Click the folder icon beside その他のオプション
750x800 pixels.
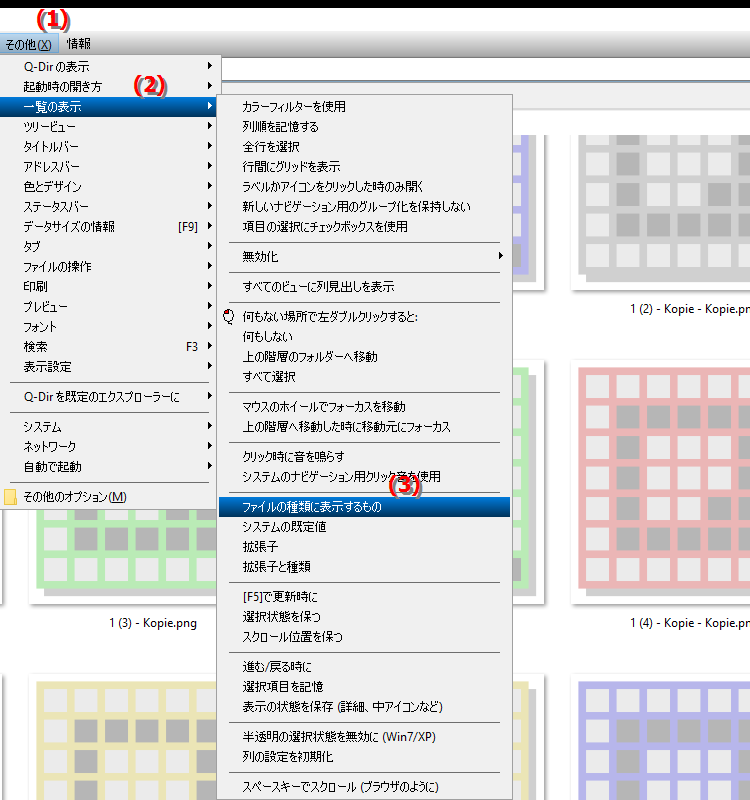coord(10,497)
